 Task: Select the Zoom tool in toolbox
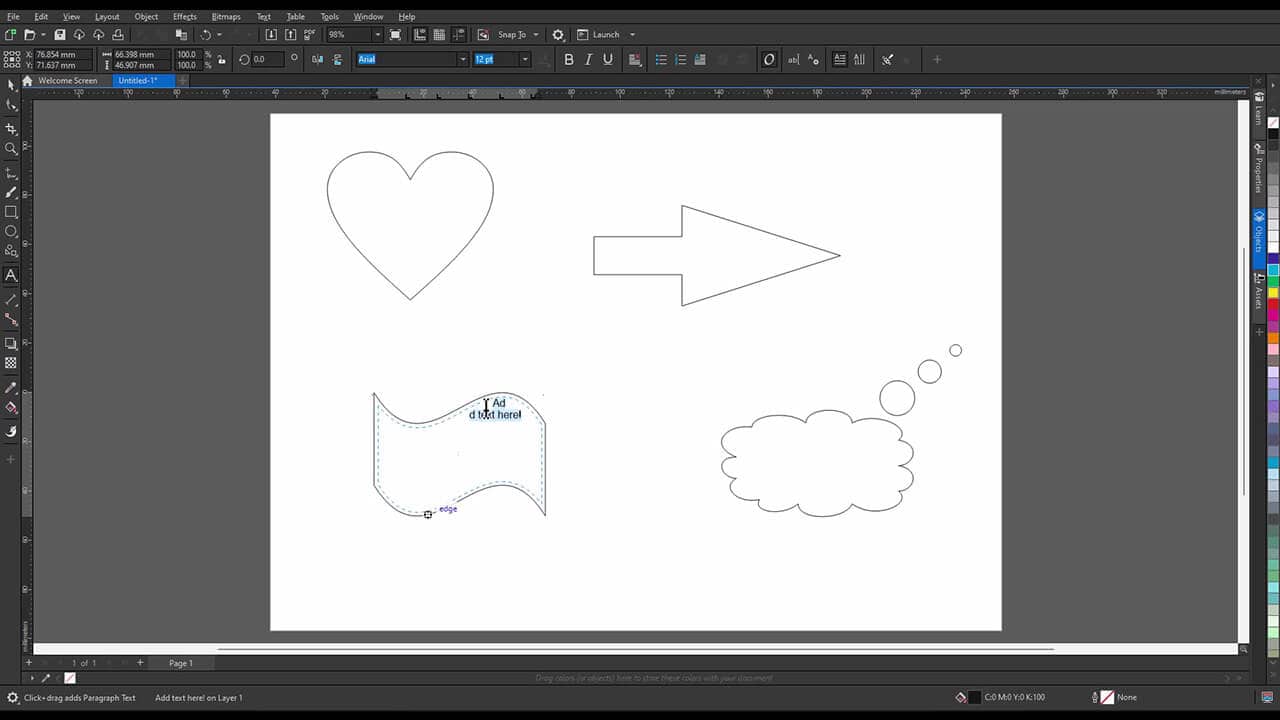pyautogui.click(x=11, y=148)
